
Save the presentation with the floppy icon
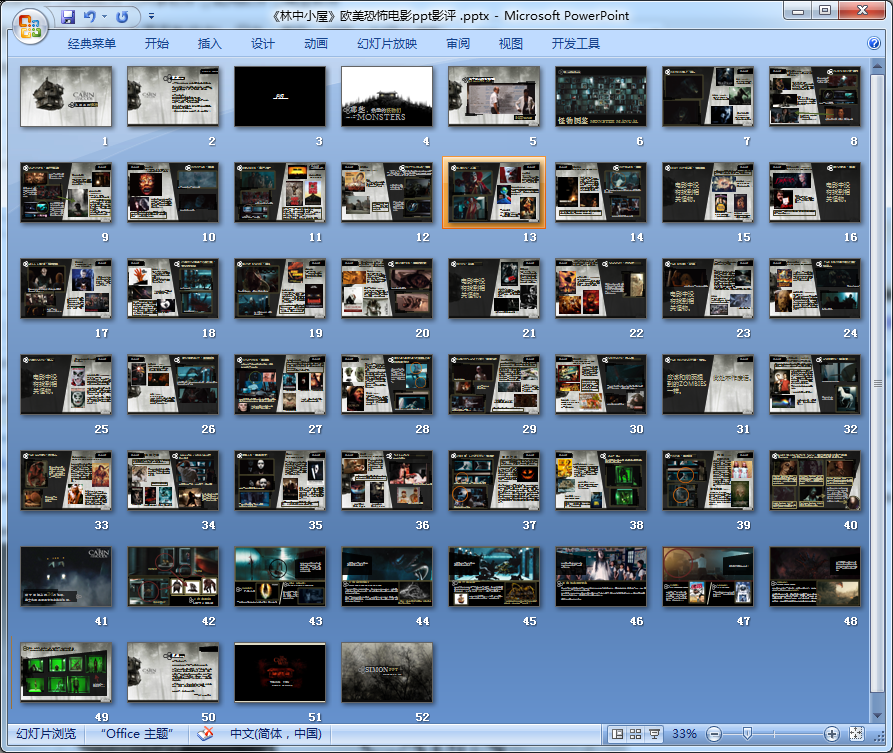pyautogui.click(x=68, y=17)
